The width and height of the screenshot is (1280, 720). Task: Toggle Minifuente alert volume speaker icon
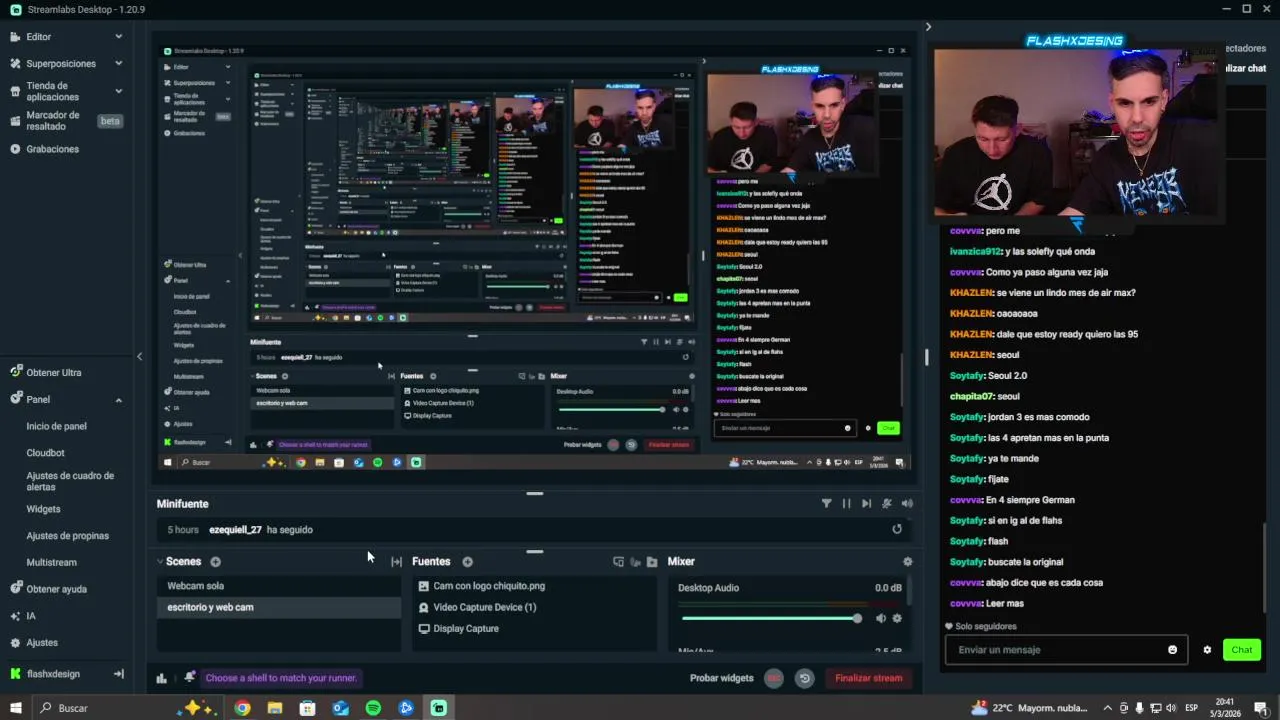(907, 504)
